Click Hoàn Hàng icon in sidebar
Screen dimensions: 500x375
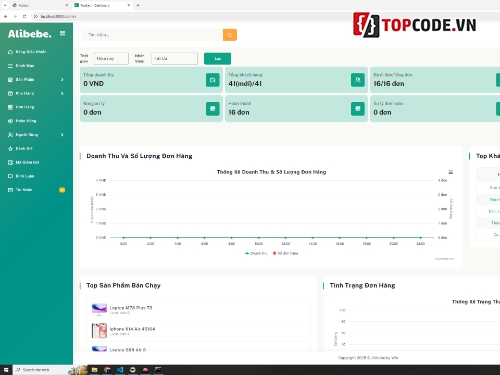click(10, 121)
